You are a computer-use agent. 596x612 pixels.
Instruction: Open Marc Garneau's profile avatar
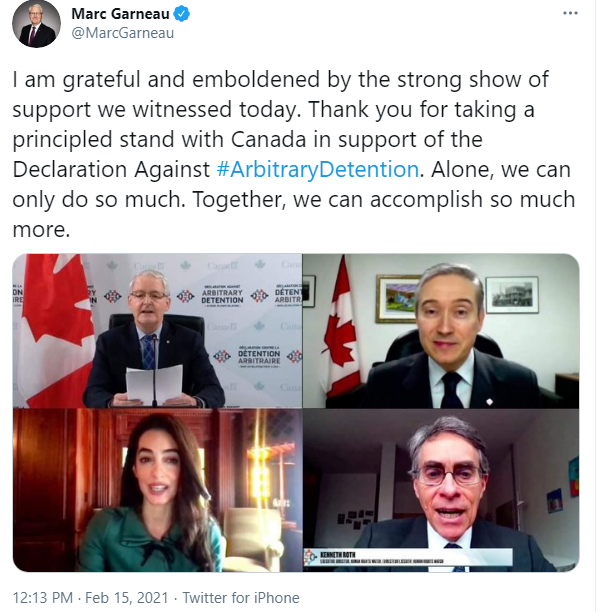pos(36,24)
